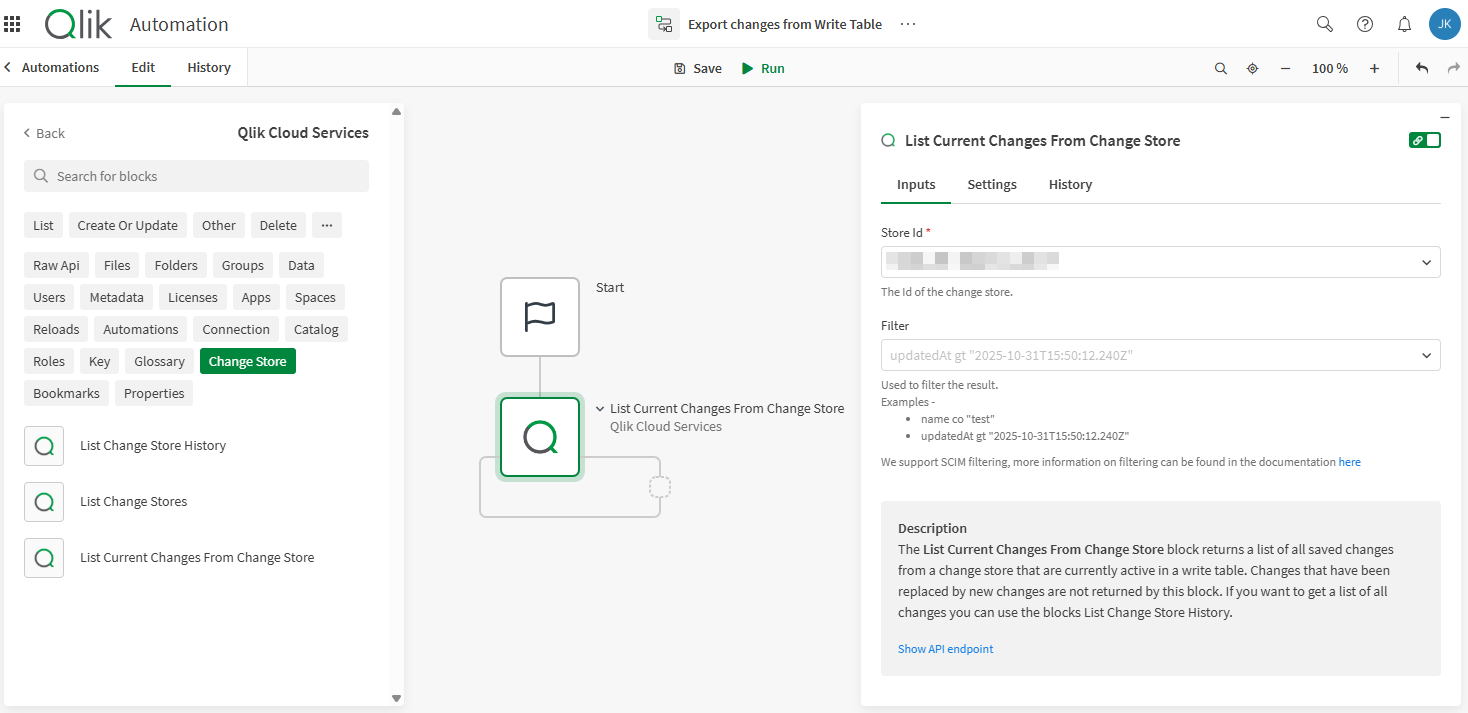This screenshot has height=713, width=1468.
Task: Open the help question mark icon
Action: tap(1364, 23)
